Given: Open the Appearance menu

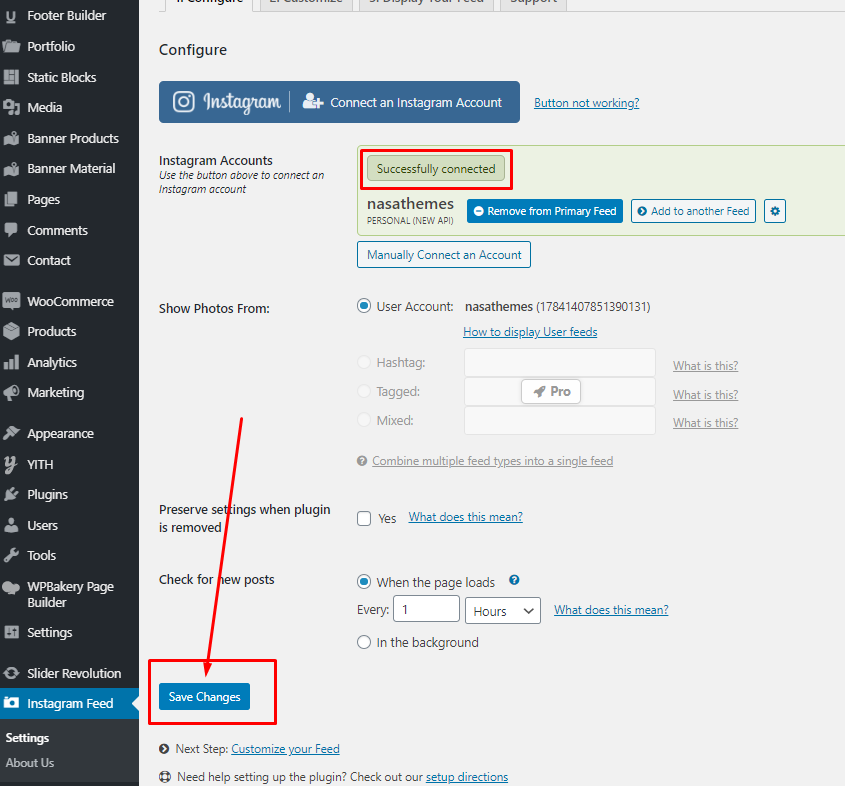Looking at the screenshot, I should coord(60,434).
